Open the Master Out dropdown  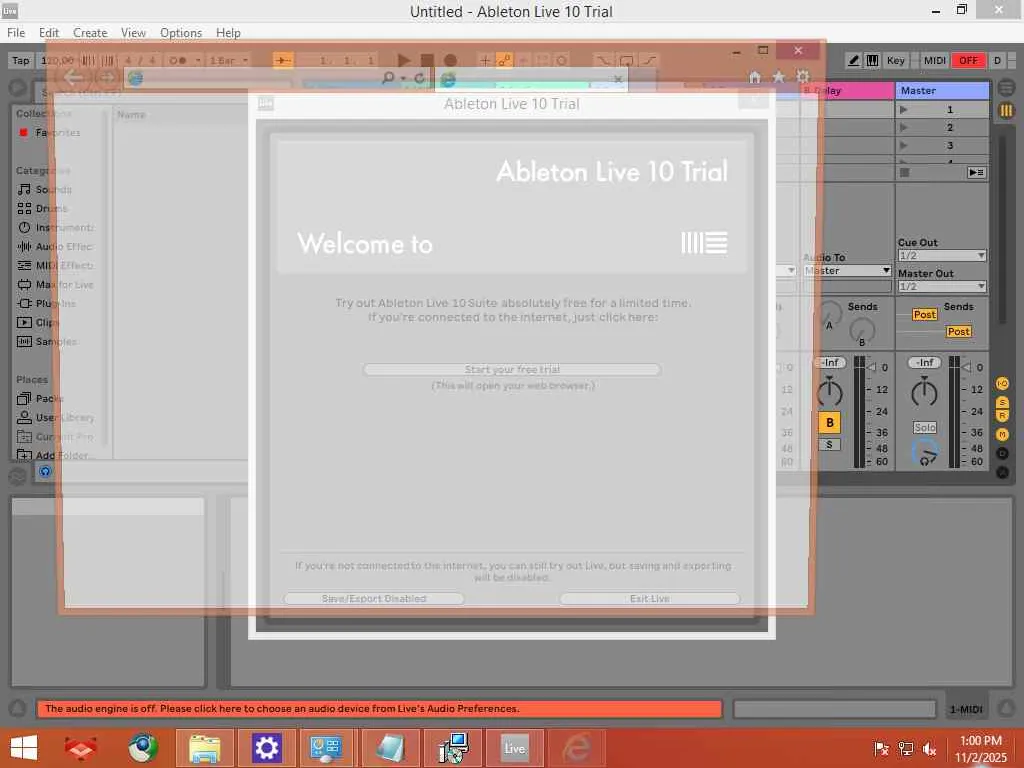[x=942, y=286]
